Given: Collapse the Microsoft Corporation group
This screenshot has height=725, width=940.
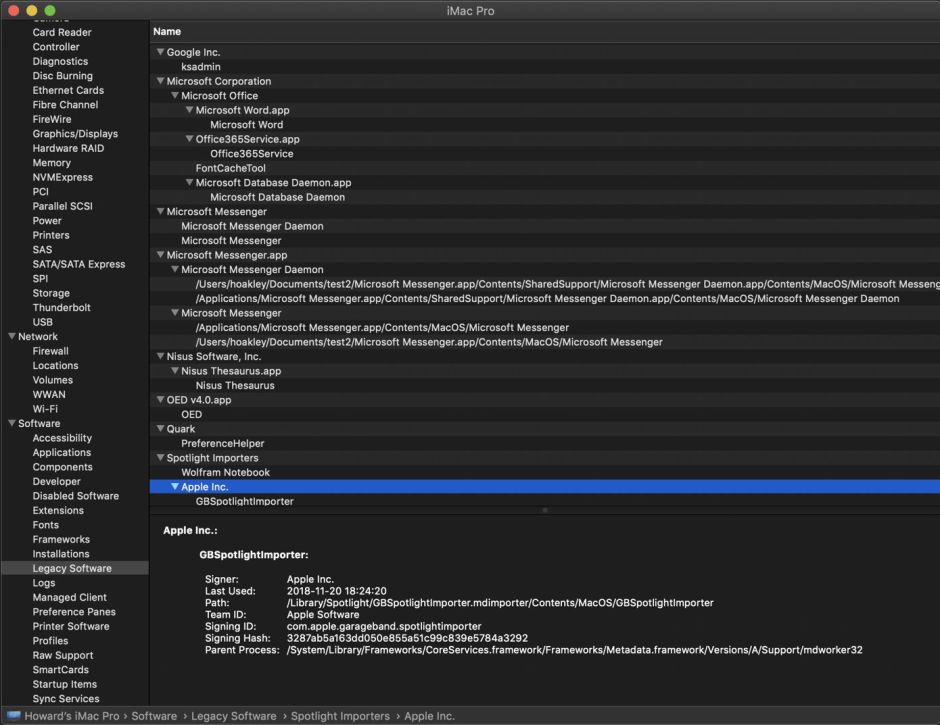Looking at the screenshot, I should coord(160,81).
